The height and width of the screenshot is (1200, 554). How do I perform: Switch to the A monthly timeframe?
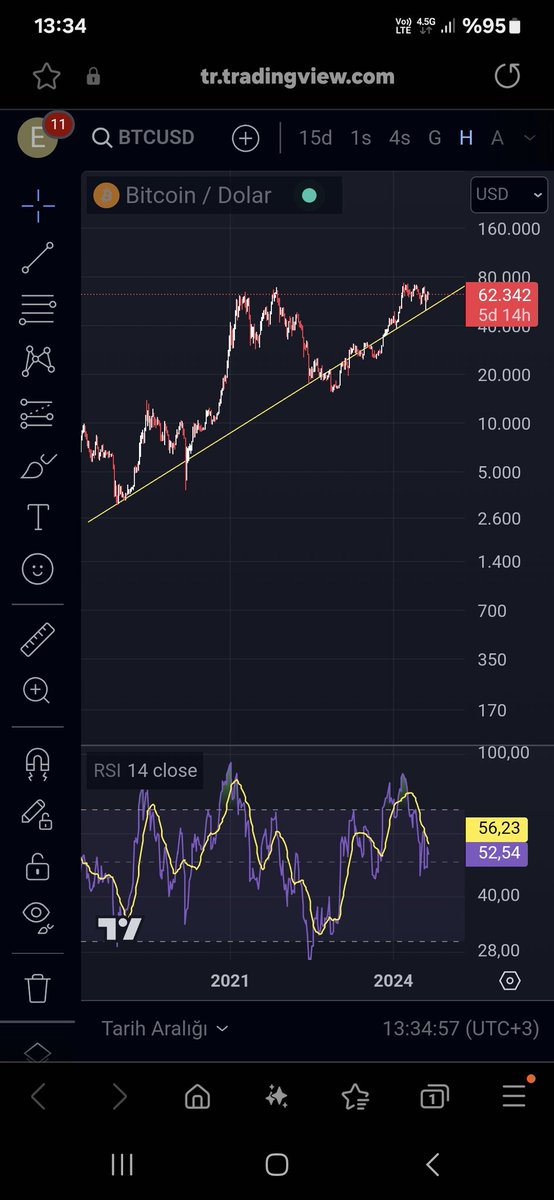click(497, 138)
